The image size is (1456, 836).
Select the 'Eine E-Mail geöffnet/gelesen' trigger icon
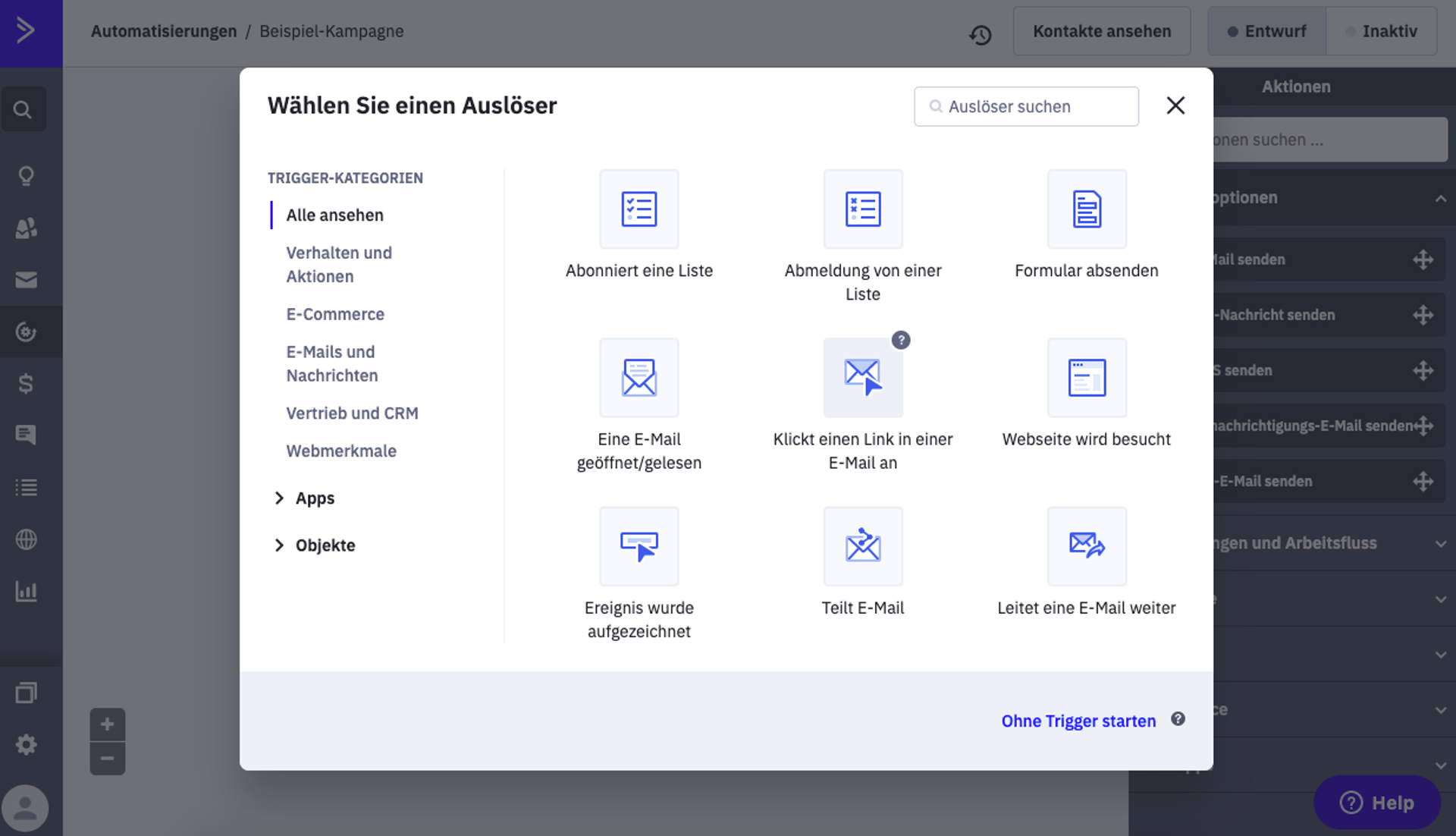point(639,378)
